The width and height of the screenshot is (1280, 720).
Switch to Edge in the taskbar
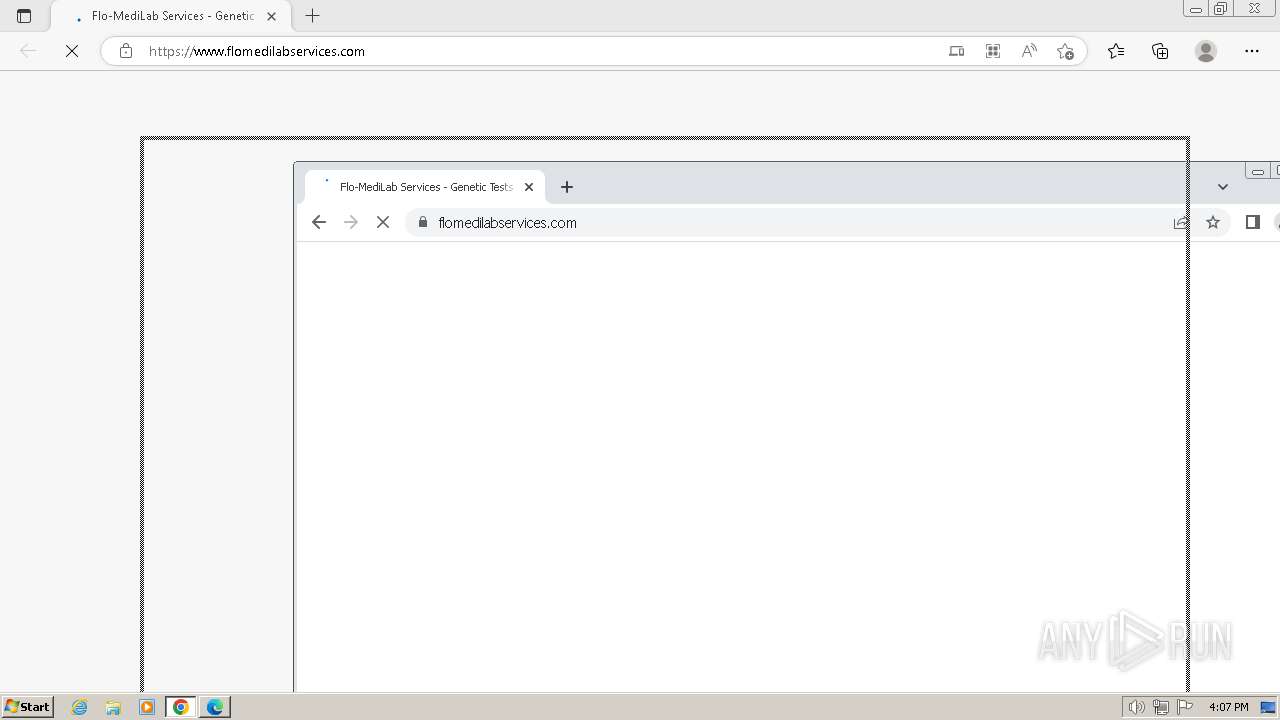click(x=215, y=707)
